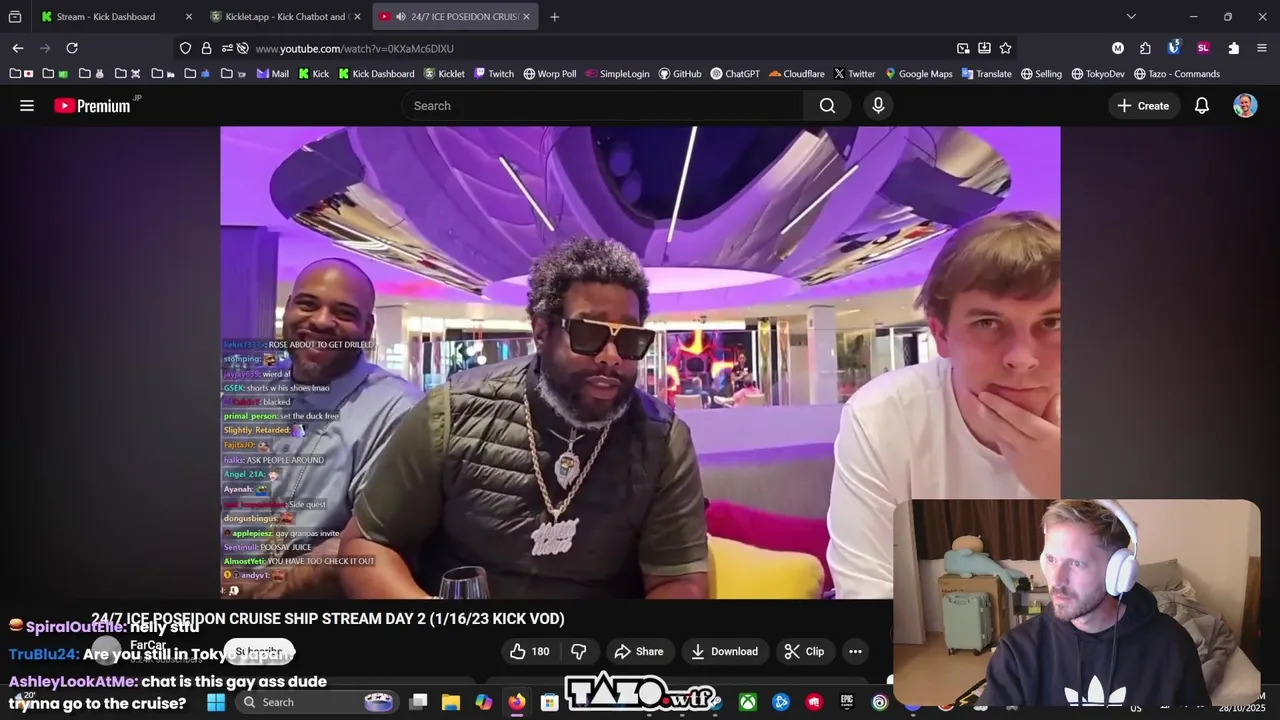This screenshot has height=720, width=1280.
Task: Open Firefox application menu
Action: (1261, 48)
